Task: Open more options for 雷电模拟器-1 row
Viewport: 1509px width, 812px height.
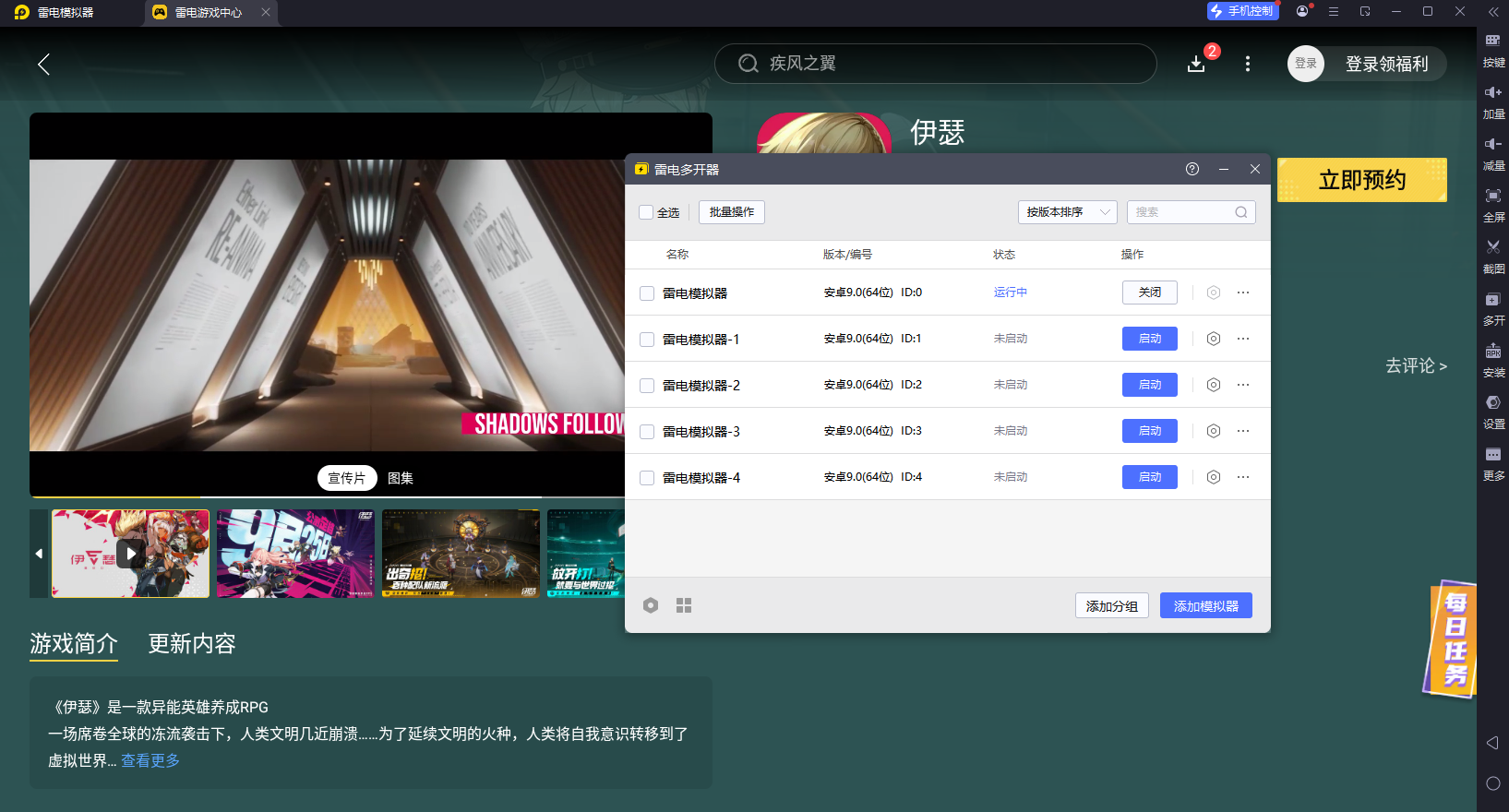Action: [x=1243, y=339]
